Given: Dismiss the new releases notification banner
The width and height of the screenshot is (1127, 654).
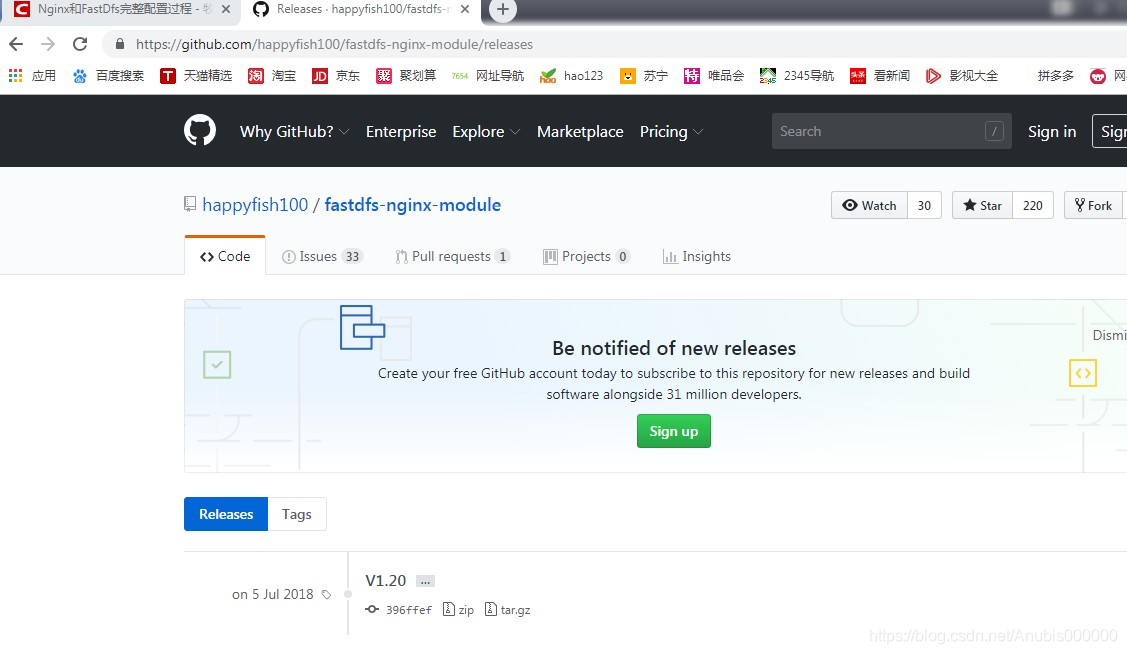Looking at the screenshot, I should [x=1109, y=335].
